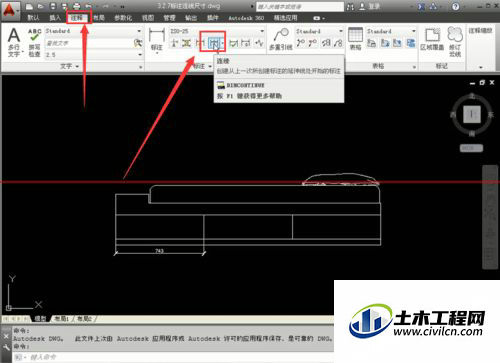Switch to the 插件 ribbon tab
Screen dimensions: 500x363
[x=212, y=18]
